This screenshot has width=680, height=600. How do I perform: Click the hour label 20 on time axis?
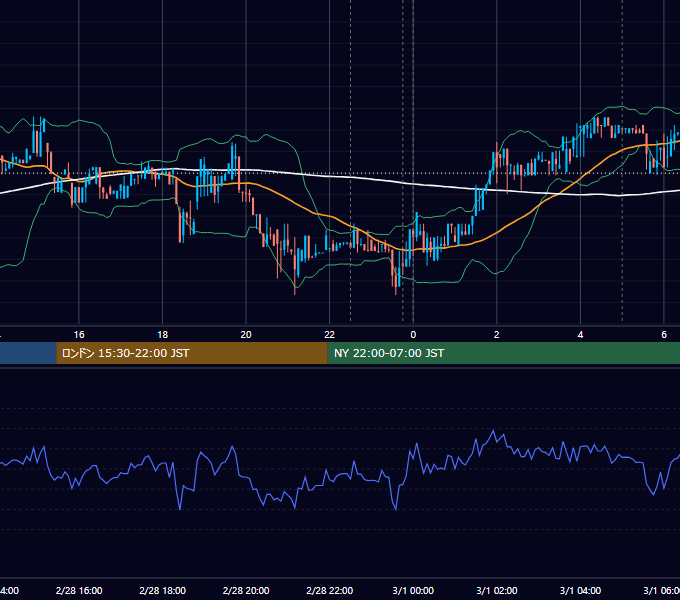click(246, 335)
